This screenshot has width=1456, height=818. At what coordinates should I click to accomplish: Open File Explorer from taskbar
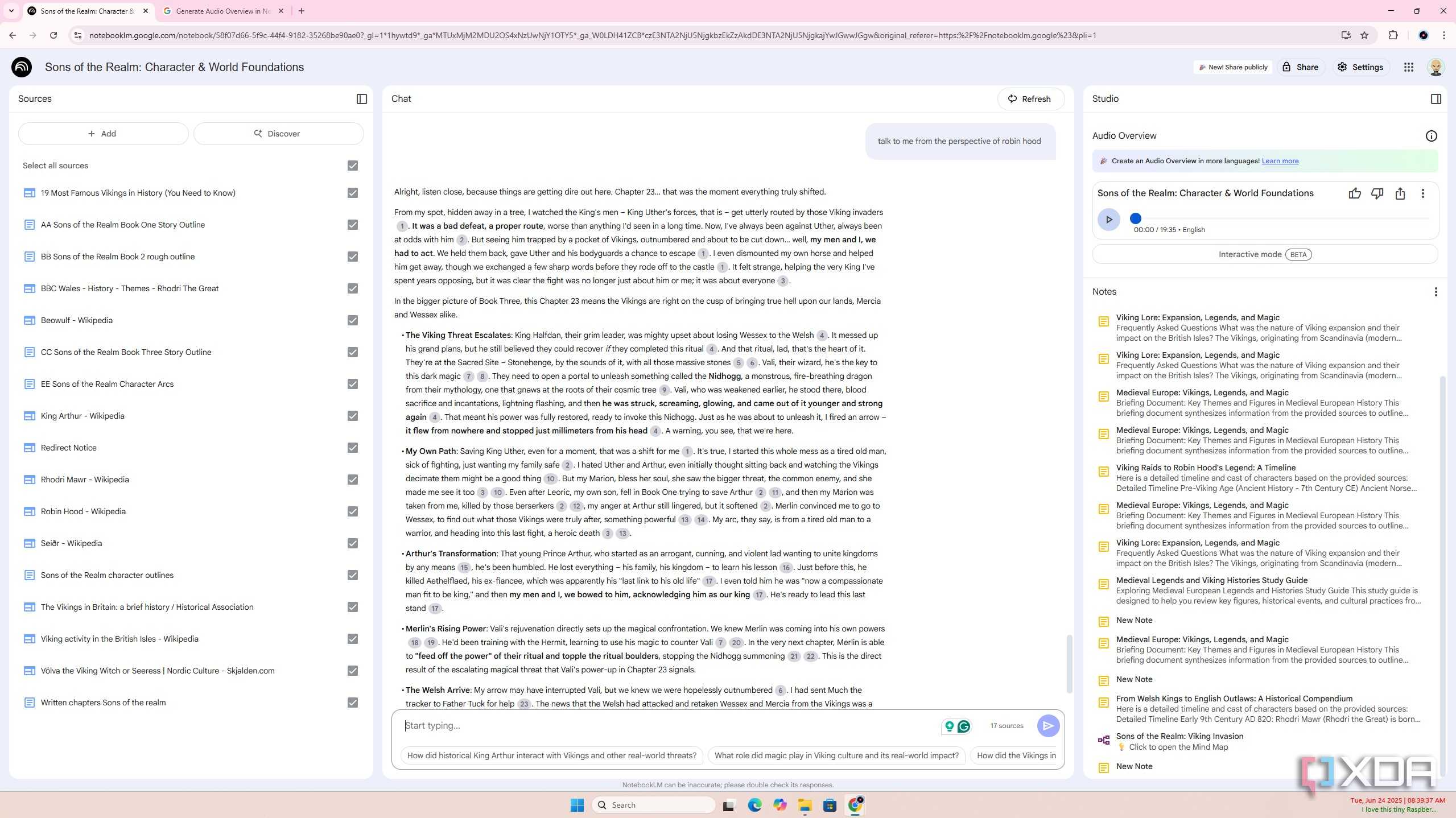[805, 805]
